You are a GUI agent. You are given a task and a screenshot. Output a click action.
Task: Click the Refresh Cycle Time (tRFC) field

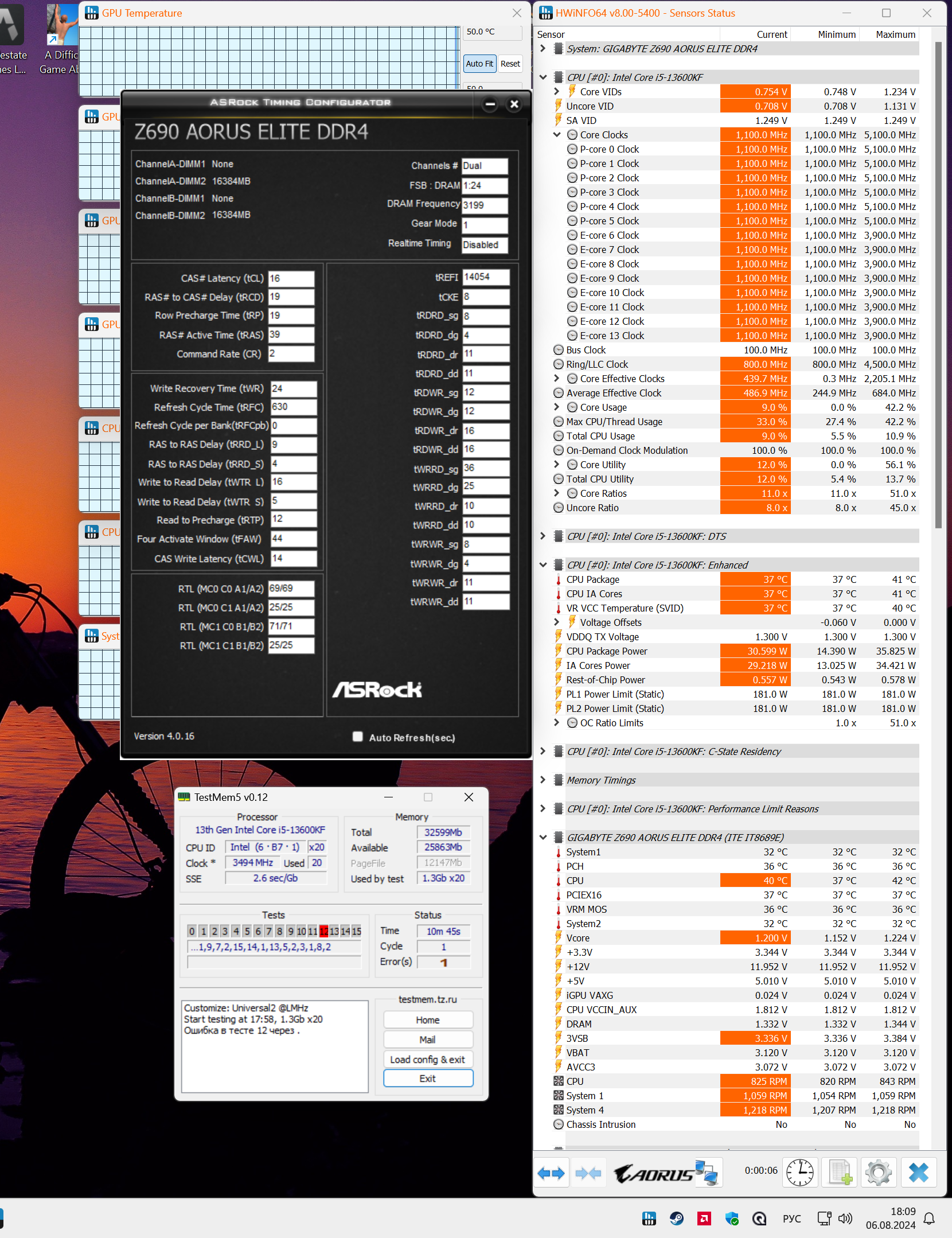pos(293,407)
